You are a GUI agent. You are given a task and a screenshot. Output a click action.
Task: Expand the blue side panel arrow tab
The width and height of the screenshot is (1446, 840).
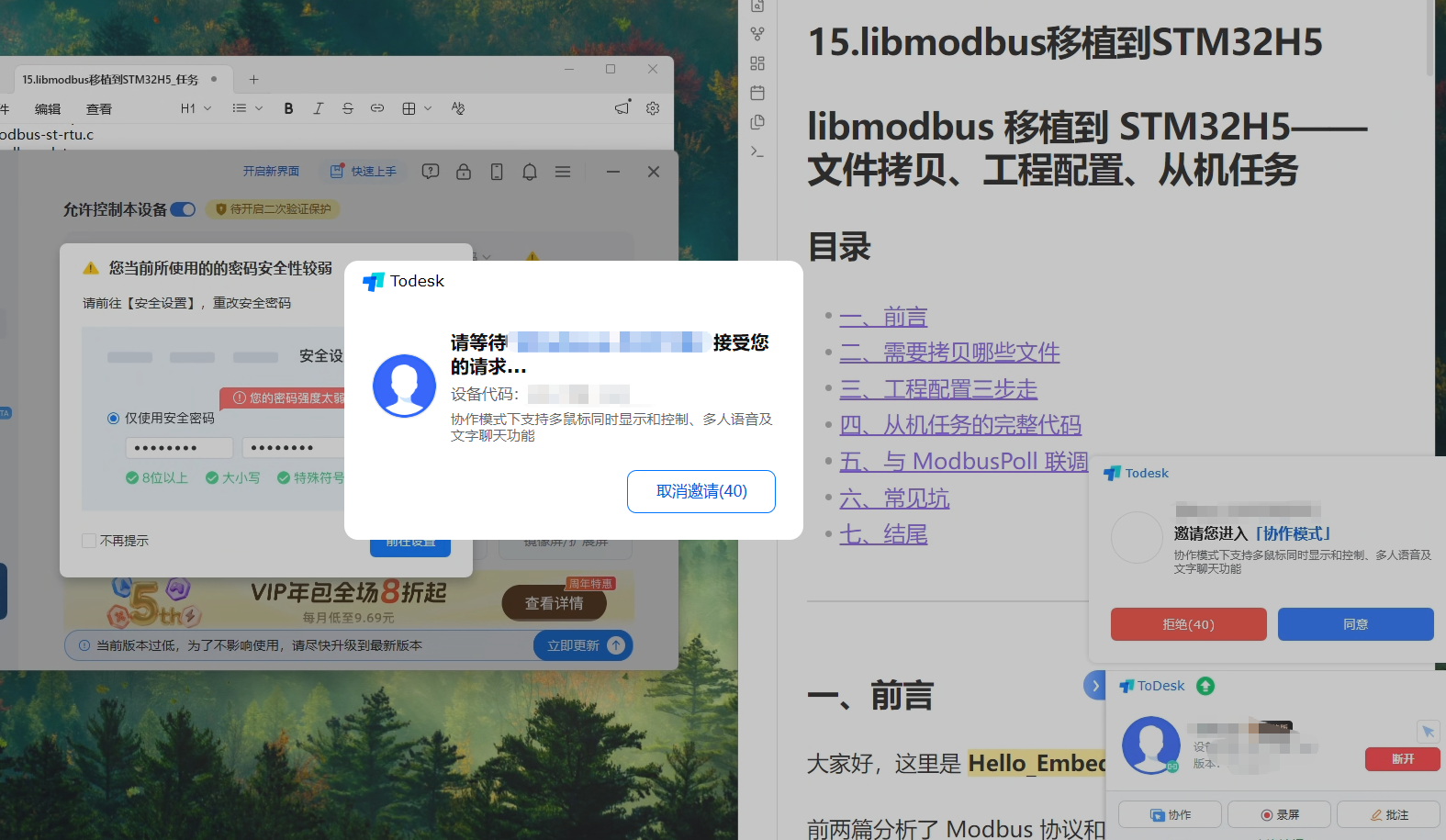pos(1095,686)
